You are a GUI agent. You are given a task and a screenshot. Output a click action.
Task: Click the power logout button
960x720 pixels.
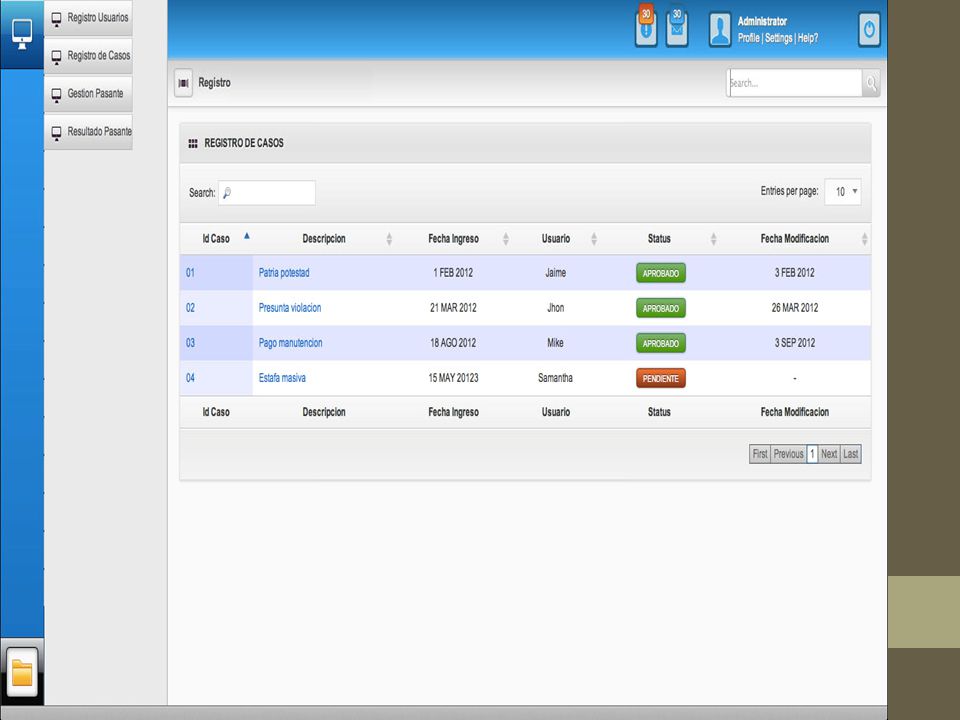coord(869,29)
